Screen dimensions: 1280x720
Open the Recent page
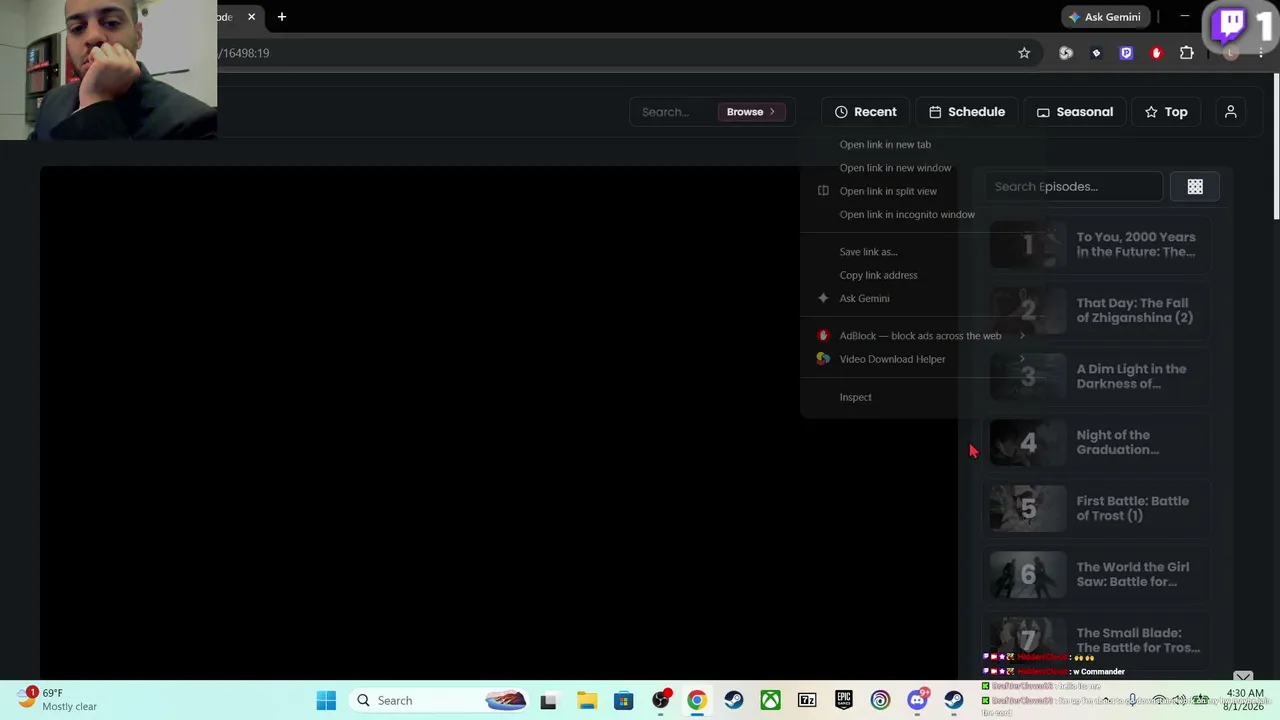click(866, 112)
